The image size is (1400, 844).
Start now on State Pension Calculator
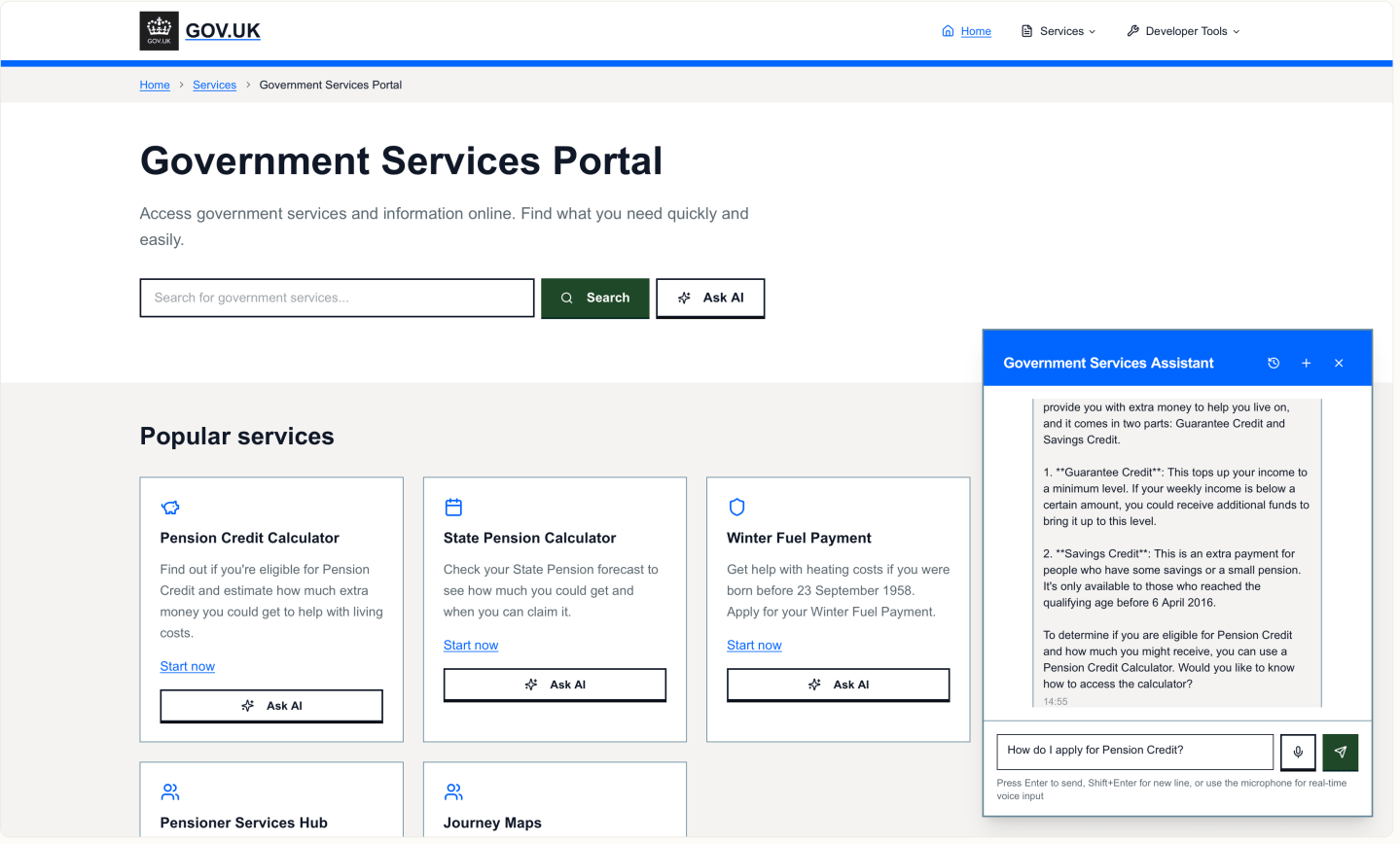(x=471, y=645)
